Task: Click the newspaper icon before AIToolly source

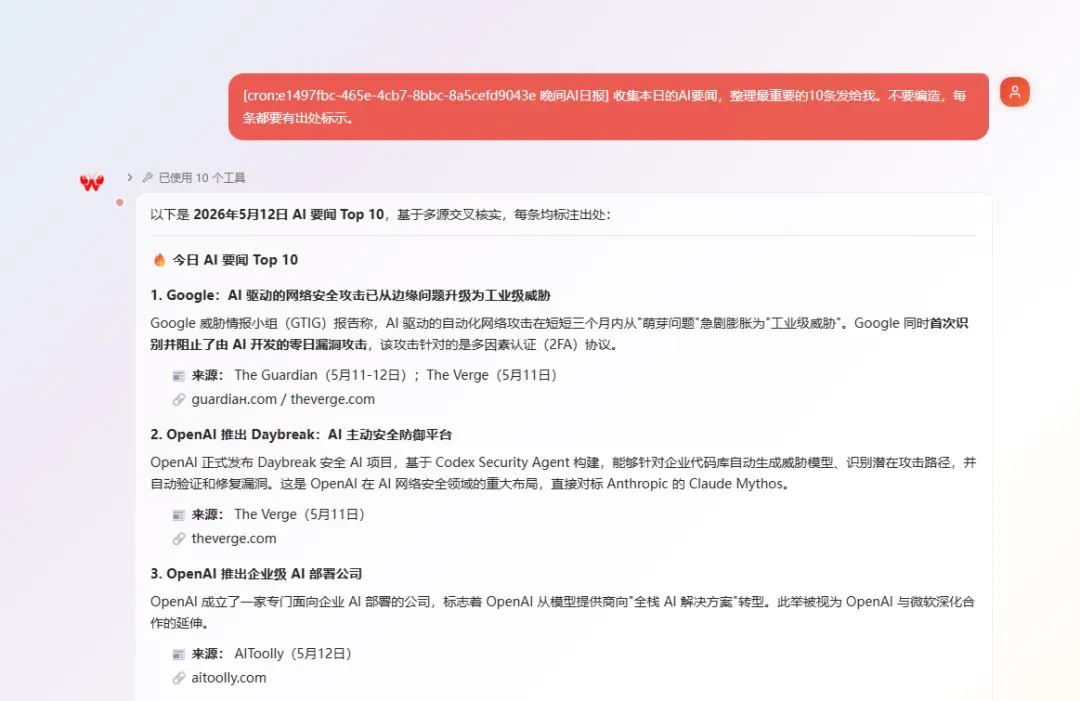Action: [x=178, y=654]
